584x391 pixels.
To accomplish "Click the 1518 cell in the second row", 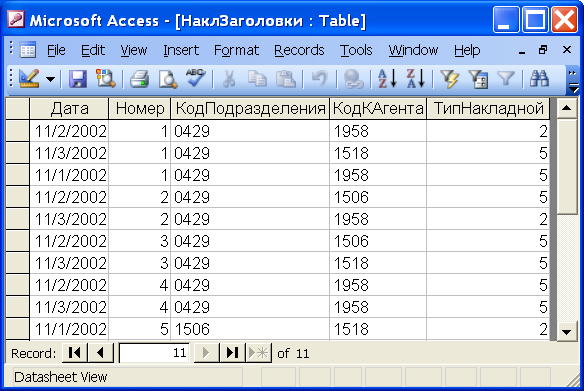I will point(378,153).
